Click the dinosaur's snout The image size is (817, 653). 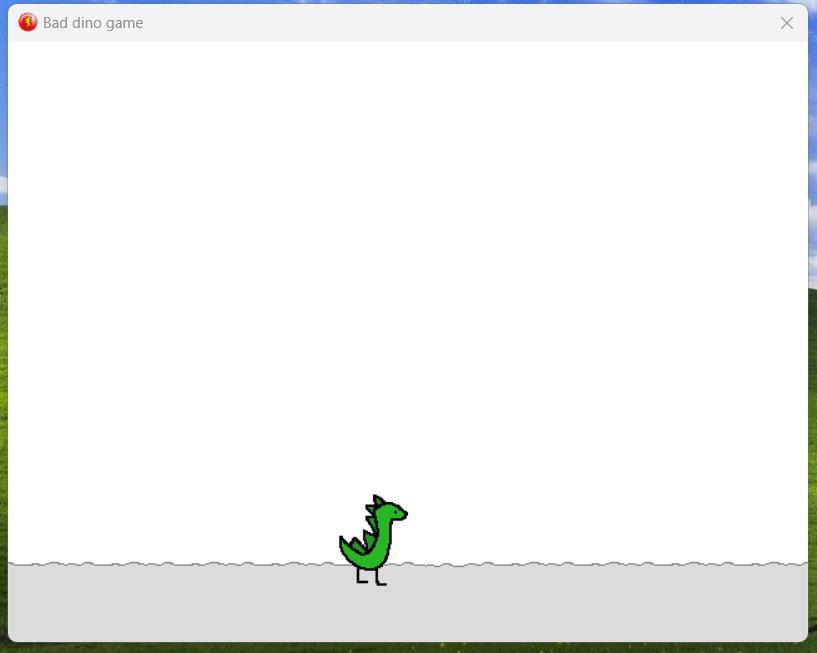tap(402, 515)
